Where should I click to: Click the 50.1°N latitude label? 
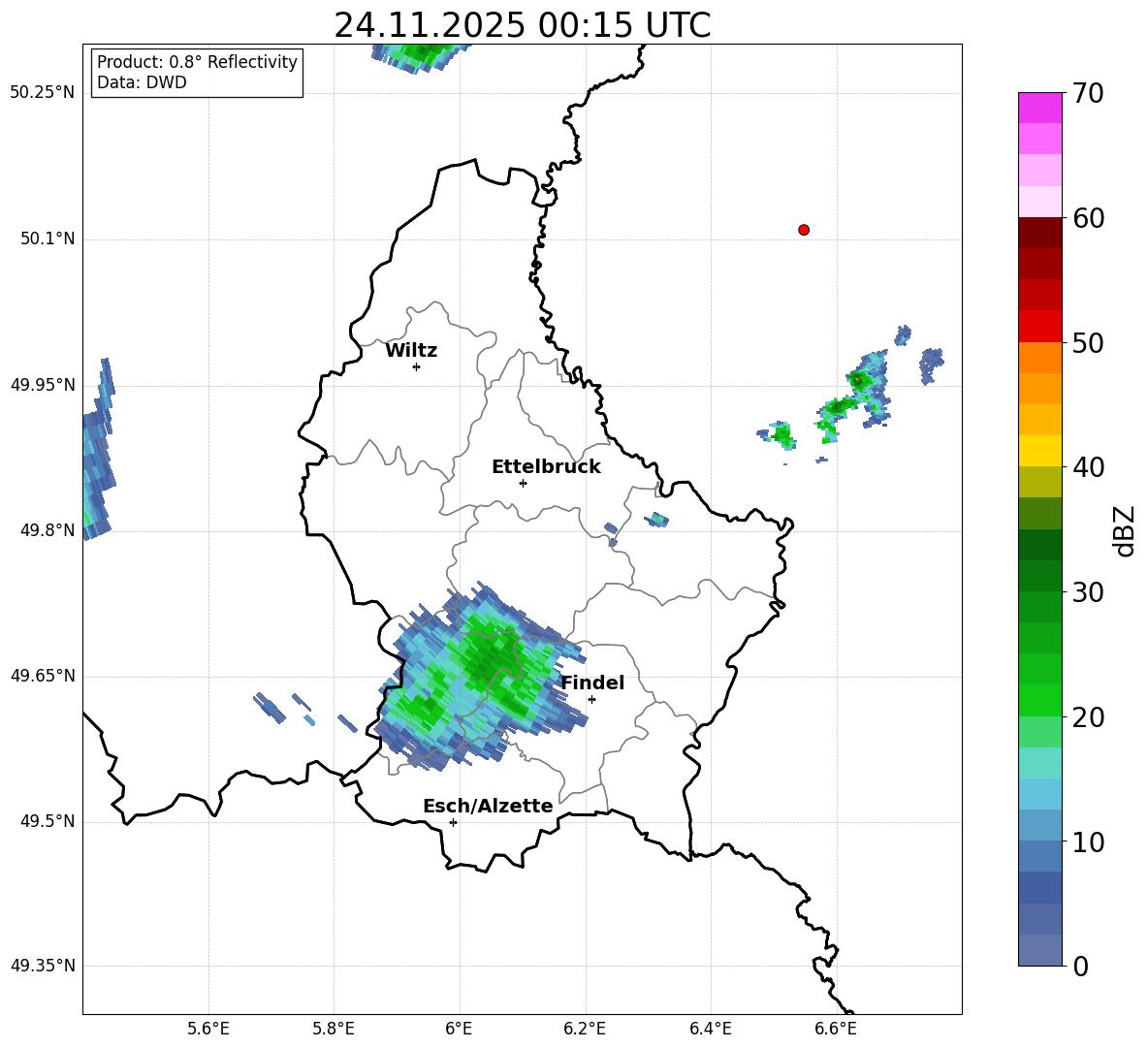(47, 238)
